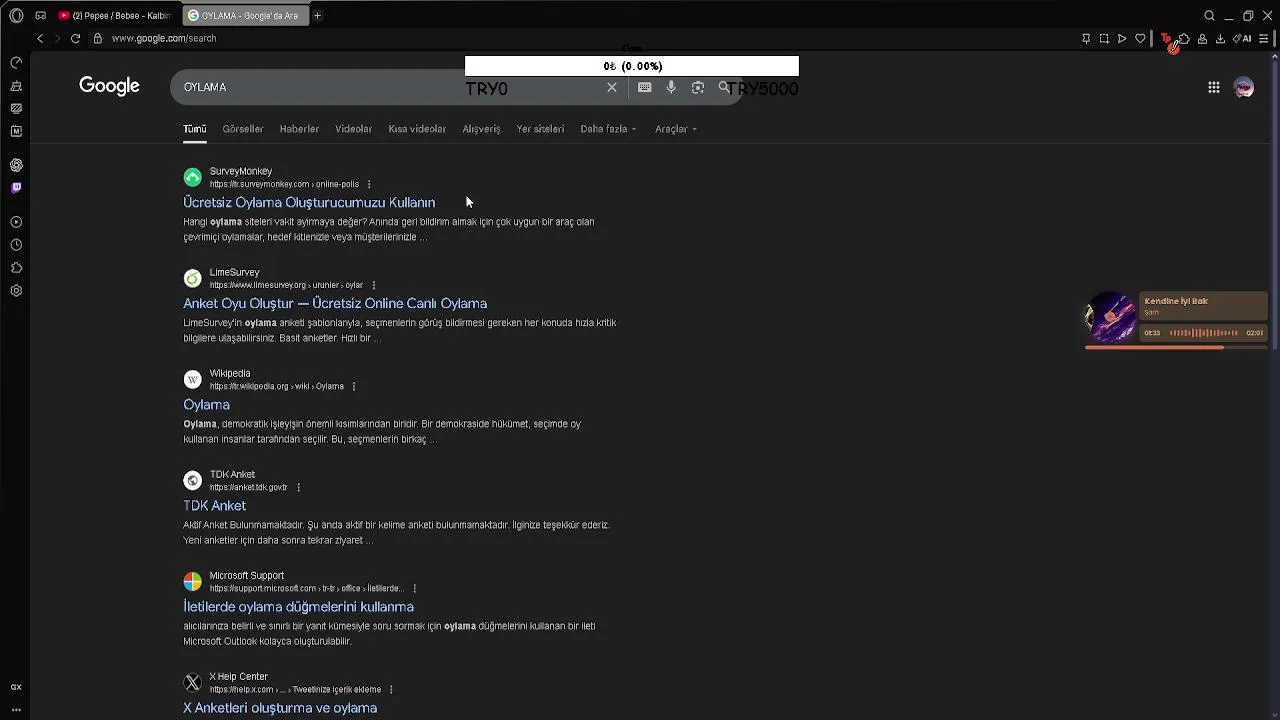The height and width of the screenshot is (720, 1280).
Task: Switch to the Görseller results tab
Action: pos(243,129)
